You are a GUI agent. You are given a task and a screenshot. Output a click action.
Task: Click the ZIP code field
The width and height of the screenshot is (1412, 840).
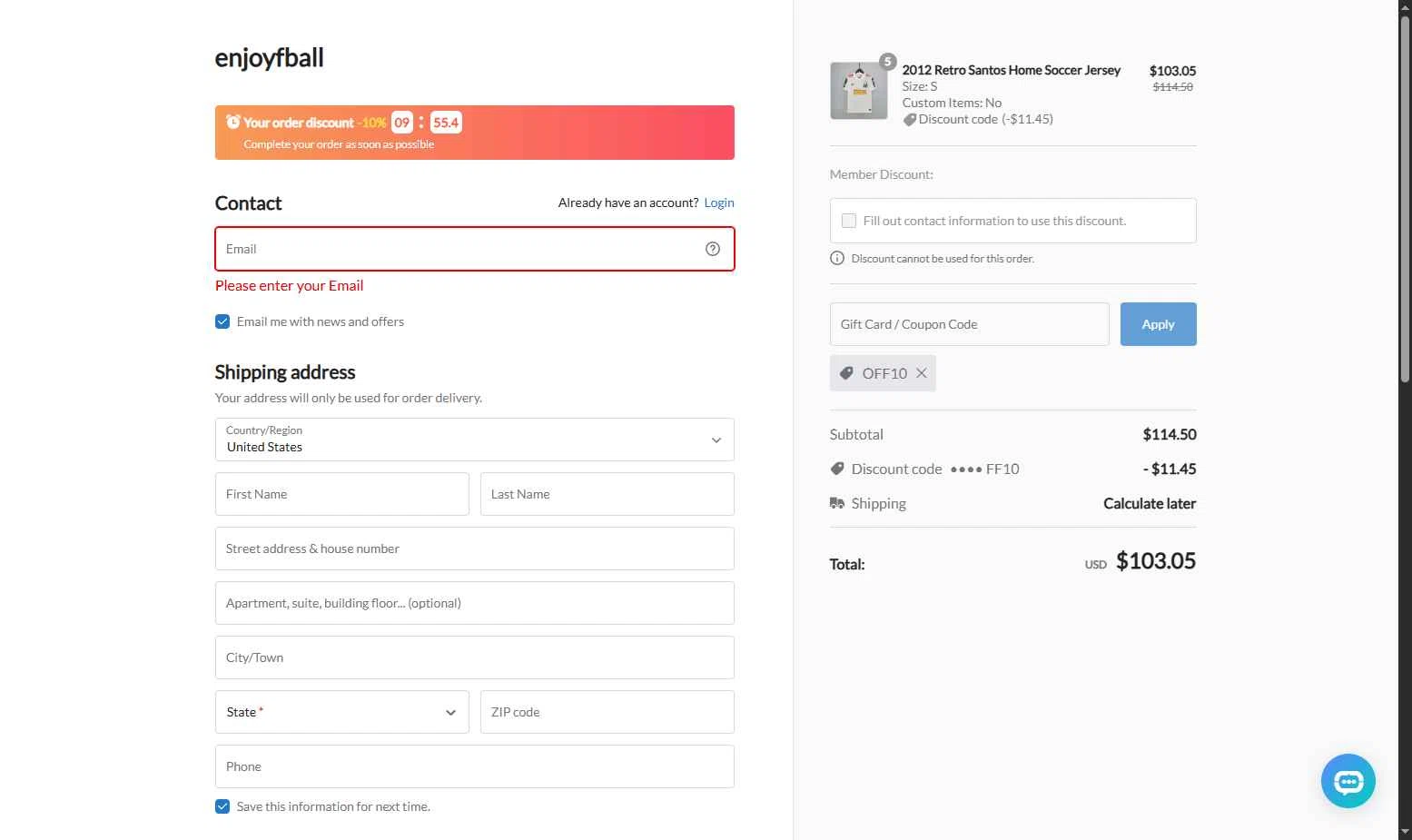pyautogui.click(x=607, y=712)
